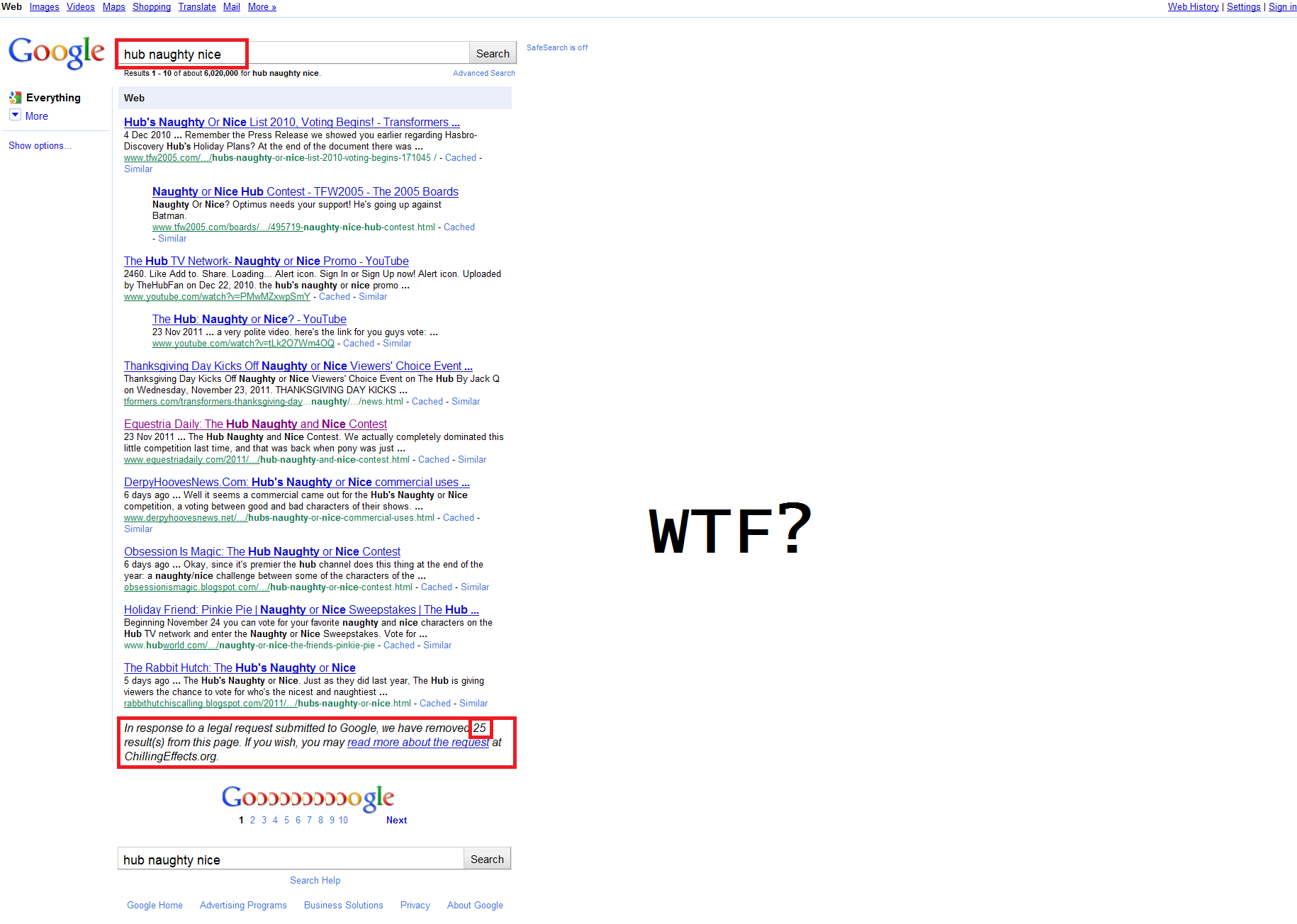Open Shopping in the top navigation
The height and width of the screenshot is (924, 1297).
point(152,7)
